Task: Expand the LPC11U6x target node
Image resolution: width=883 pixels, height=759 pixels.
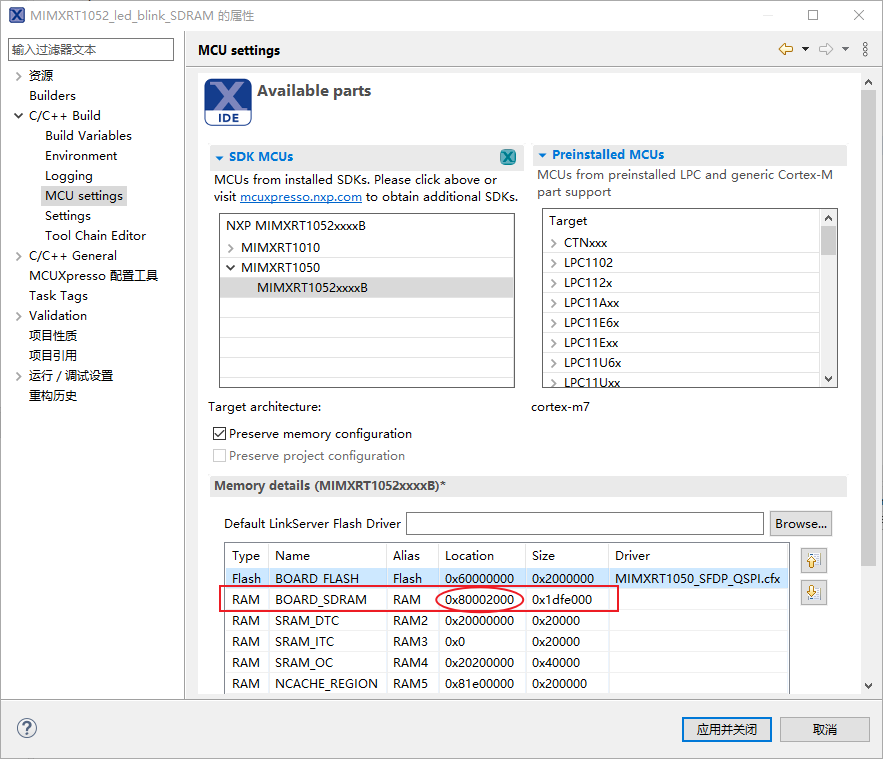Action: click(554, 363)
